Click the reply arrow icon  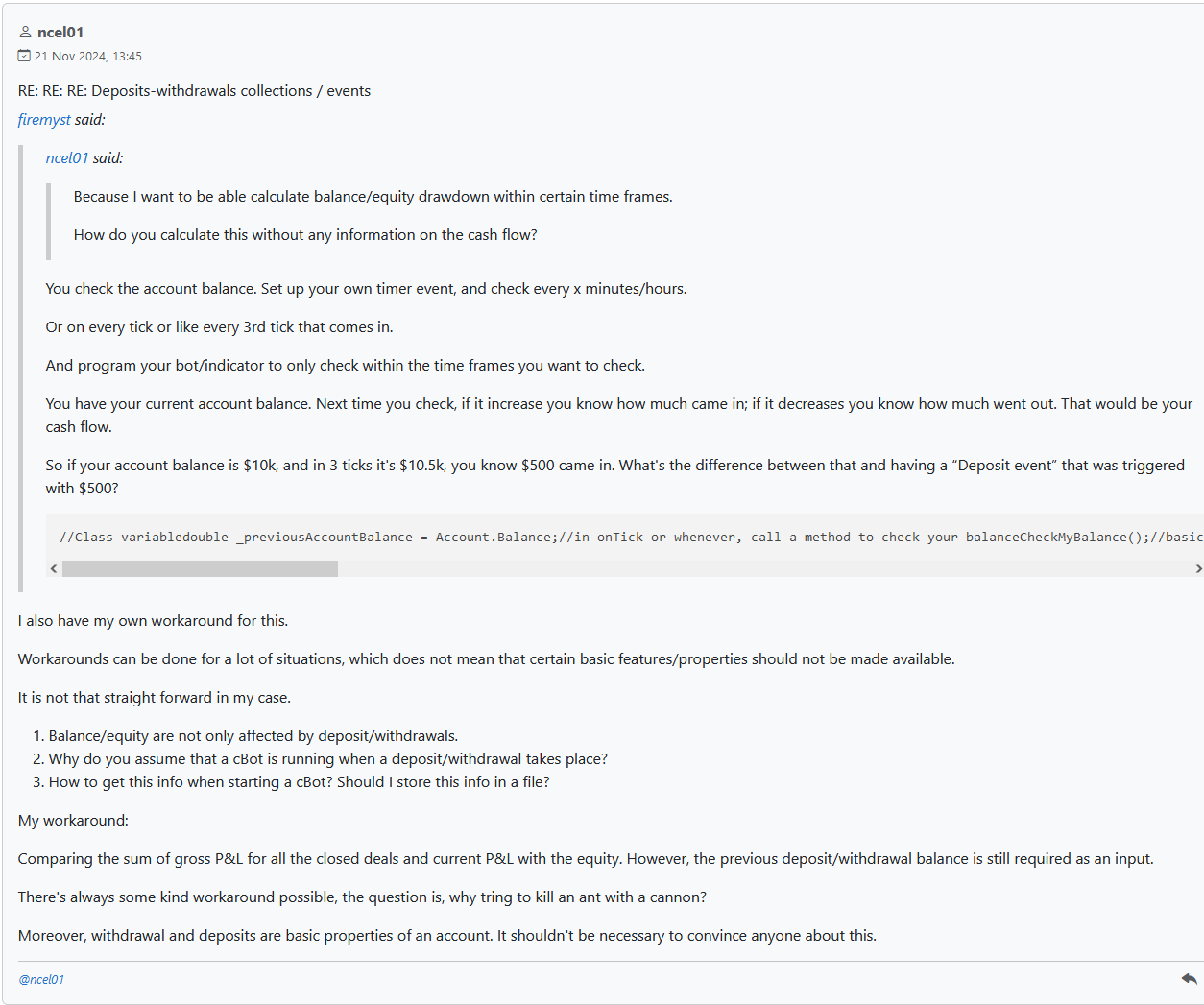1189,979
